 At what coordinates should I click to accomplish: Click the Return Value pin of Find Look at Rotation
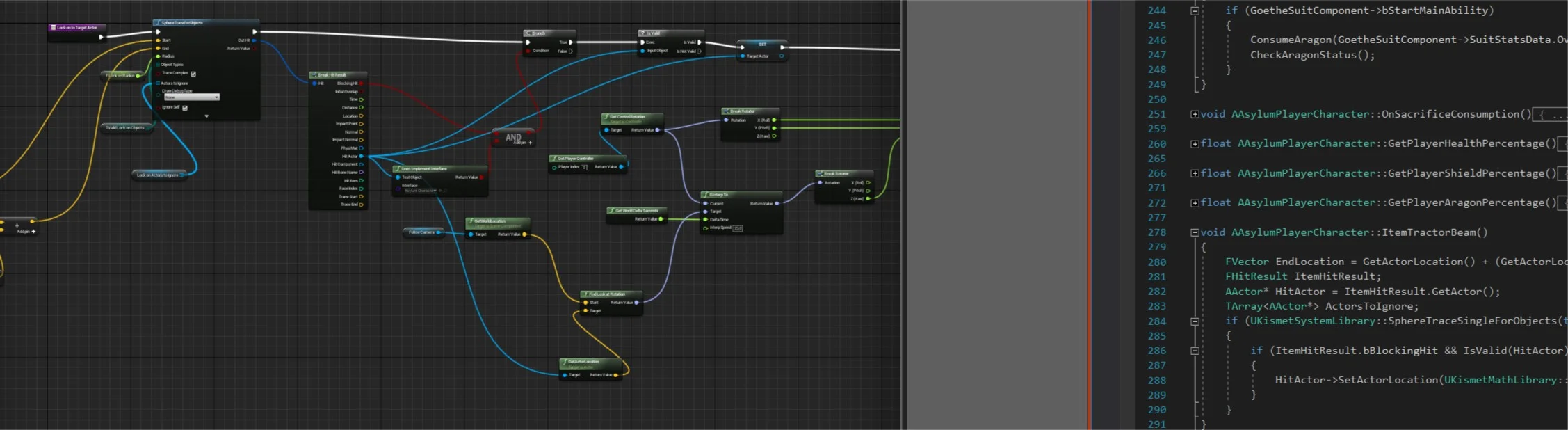[636, 303]
